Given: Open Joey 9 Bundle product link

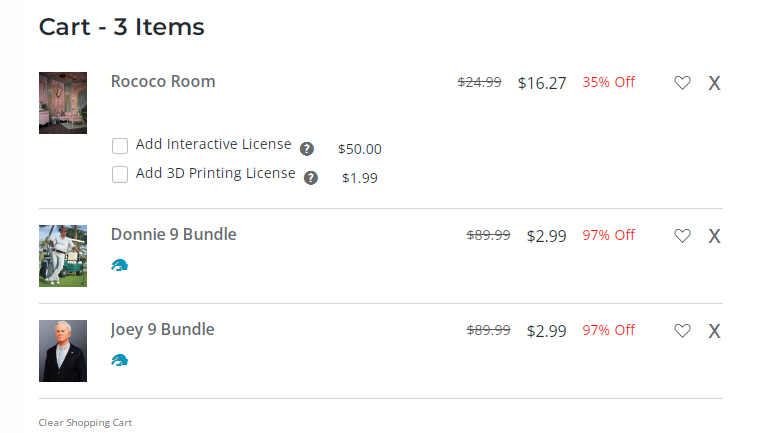Looking at the screenshot, I should click(x=162, y=330).
